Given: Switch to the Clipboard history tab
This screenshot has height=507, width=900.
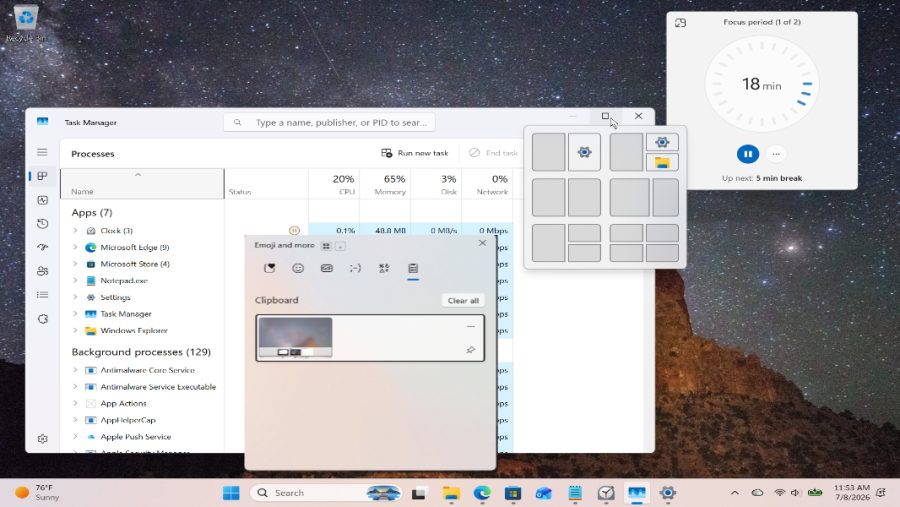Looking at the screenshot, I should pos(413,268).
